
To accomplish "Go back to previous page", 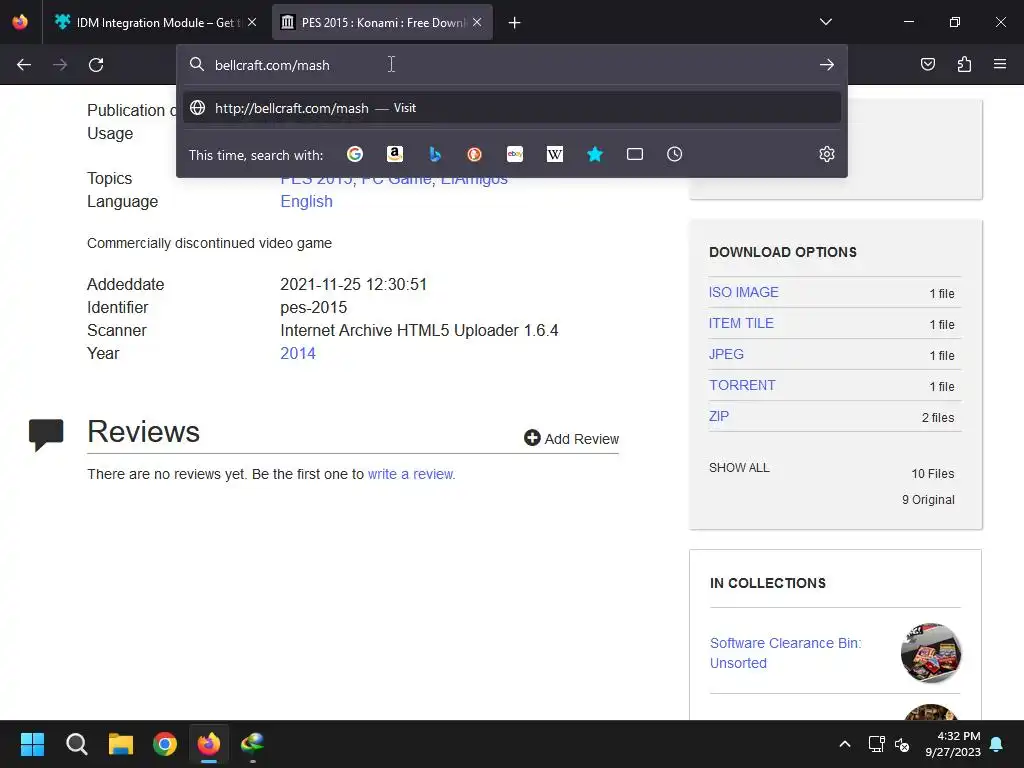I will [x=24, y=65].
